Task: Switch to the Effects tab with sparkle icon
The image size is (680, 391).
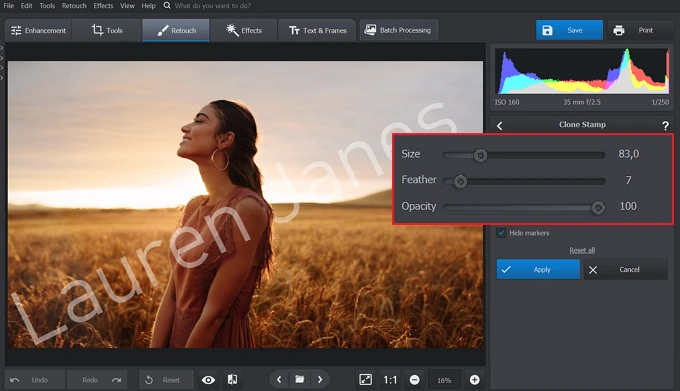Action: coord(244,30)
